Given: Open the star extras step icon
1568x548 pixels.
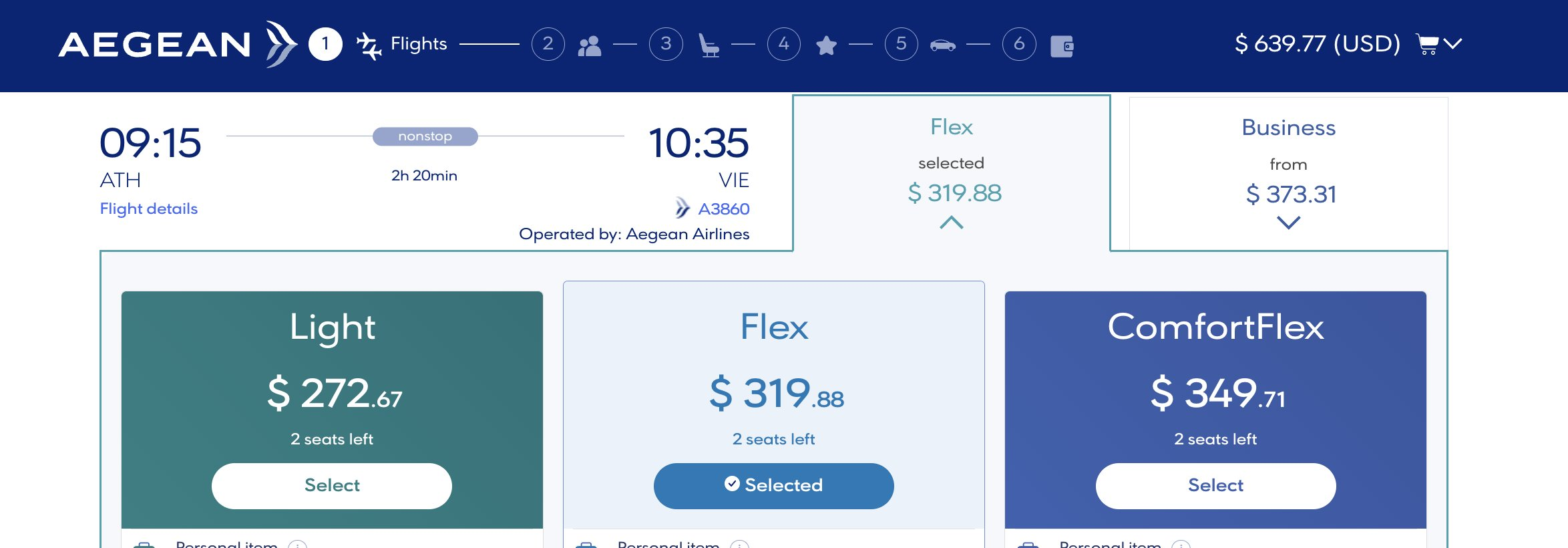Looking at the screenshot, I should click(827, 45).
